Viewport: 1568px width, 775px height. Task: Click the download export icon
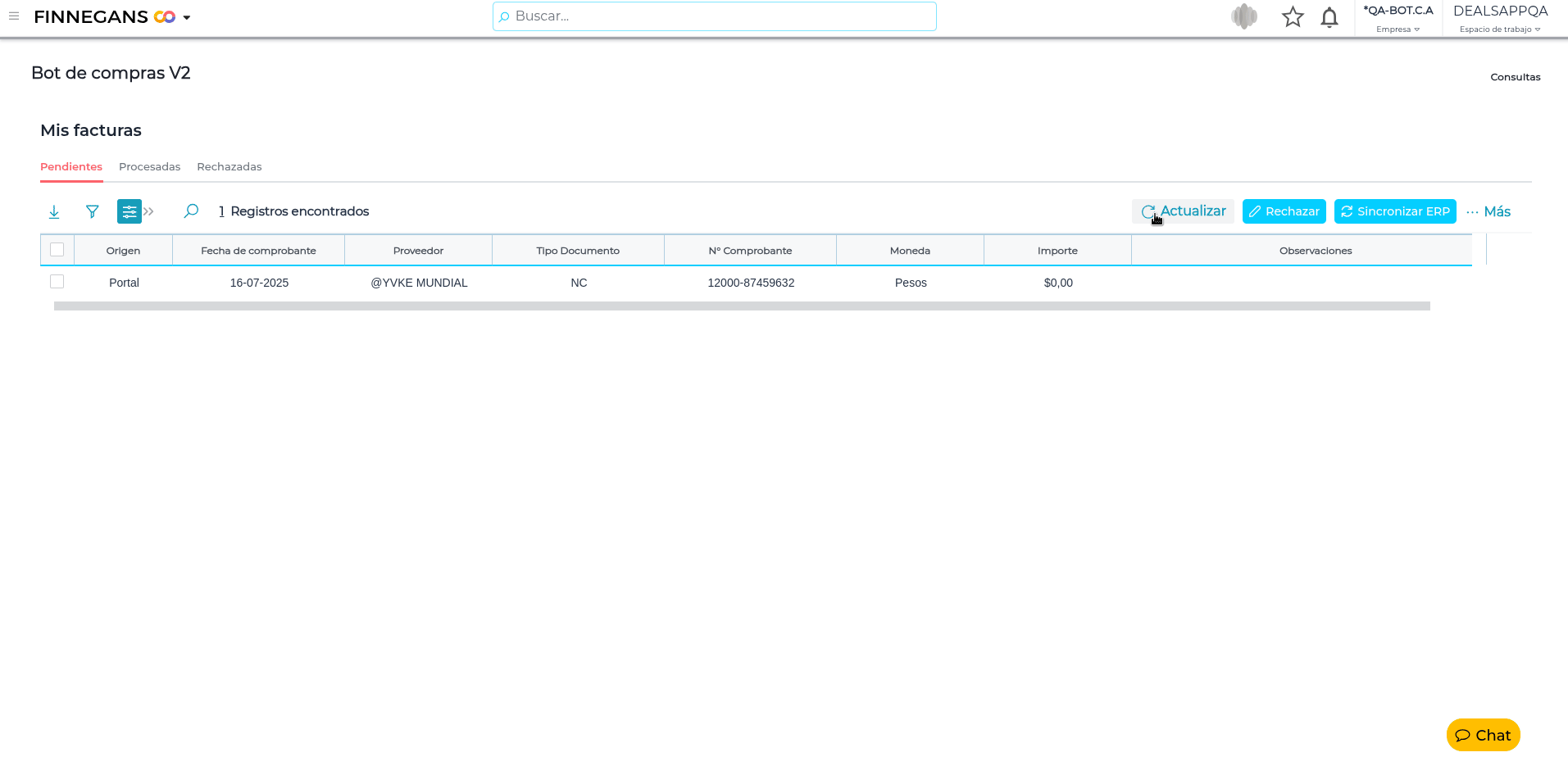coord(54,212)
